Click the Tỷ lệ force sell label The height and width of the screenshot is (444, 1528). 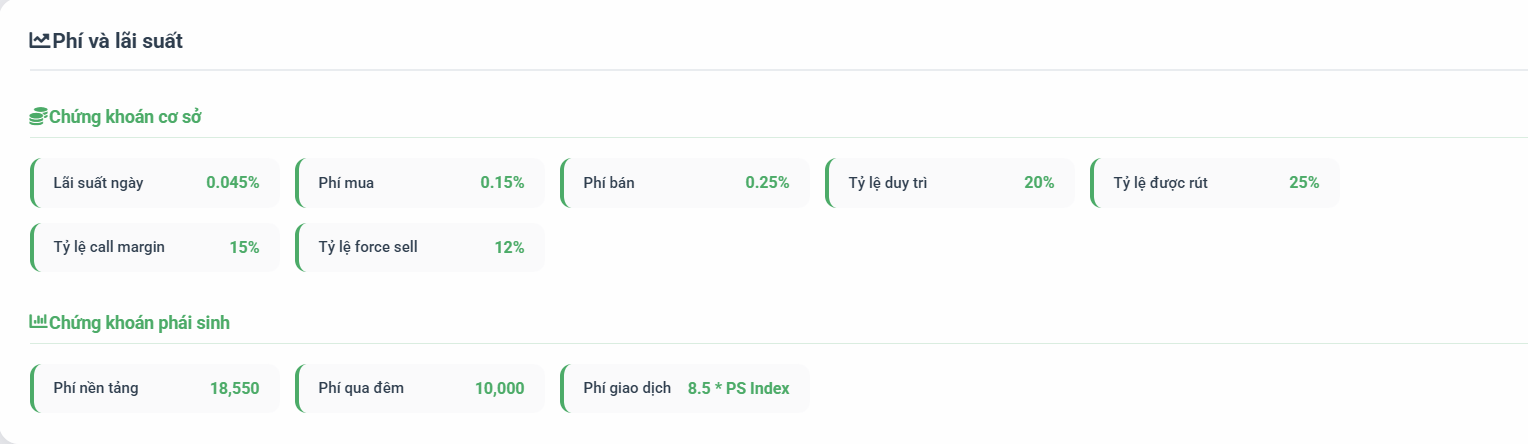pos(368,247)
